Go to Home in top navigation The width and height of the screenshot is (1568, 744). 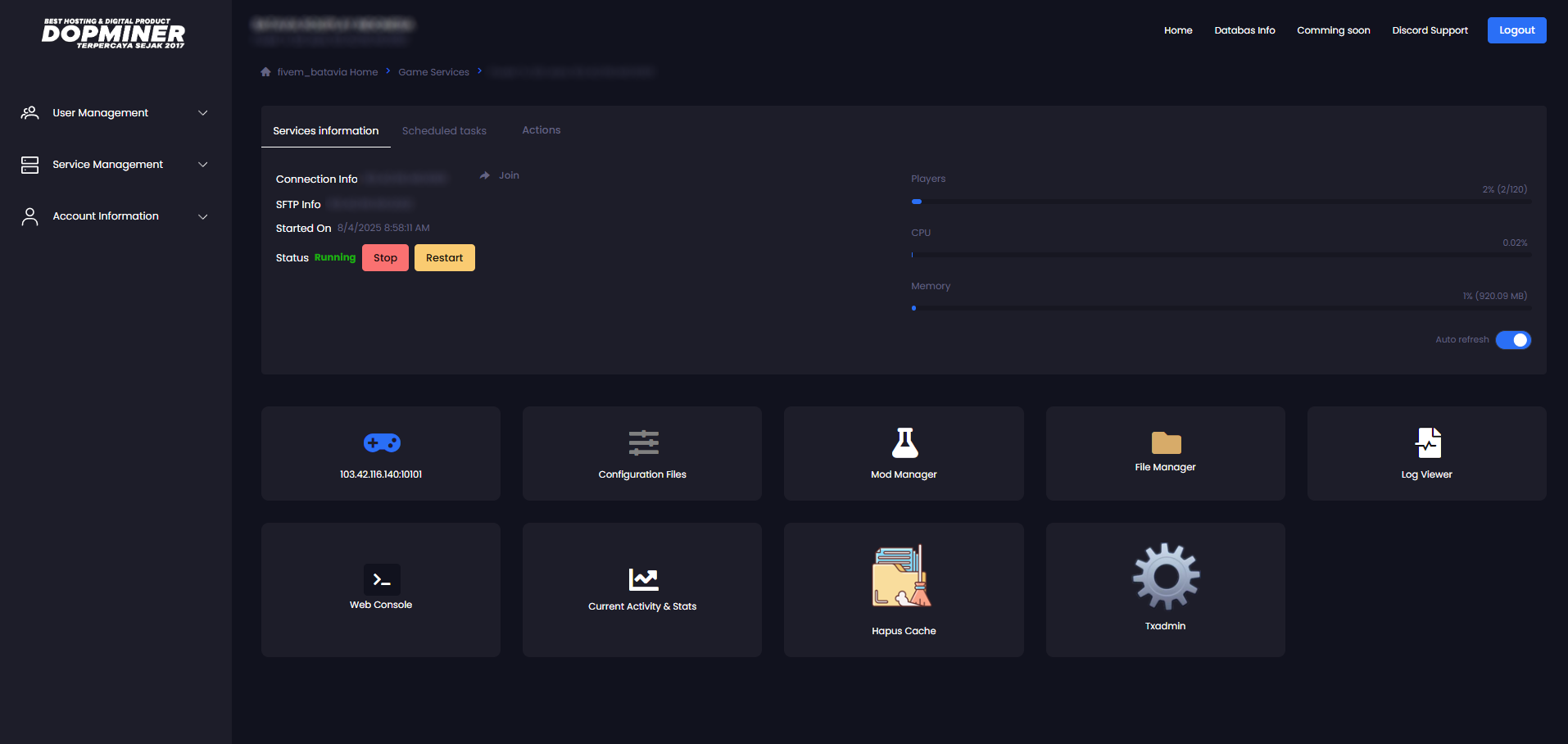coord(1178,30)
